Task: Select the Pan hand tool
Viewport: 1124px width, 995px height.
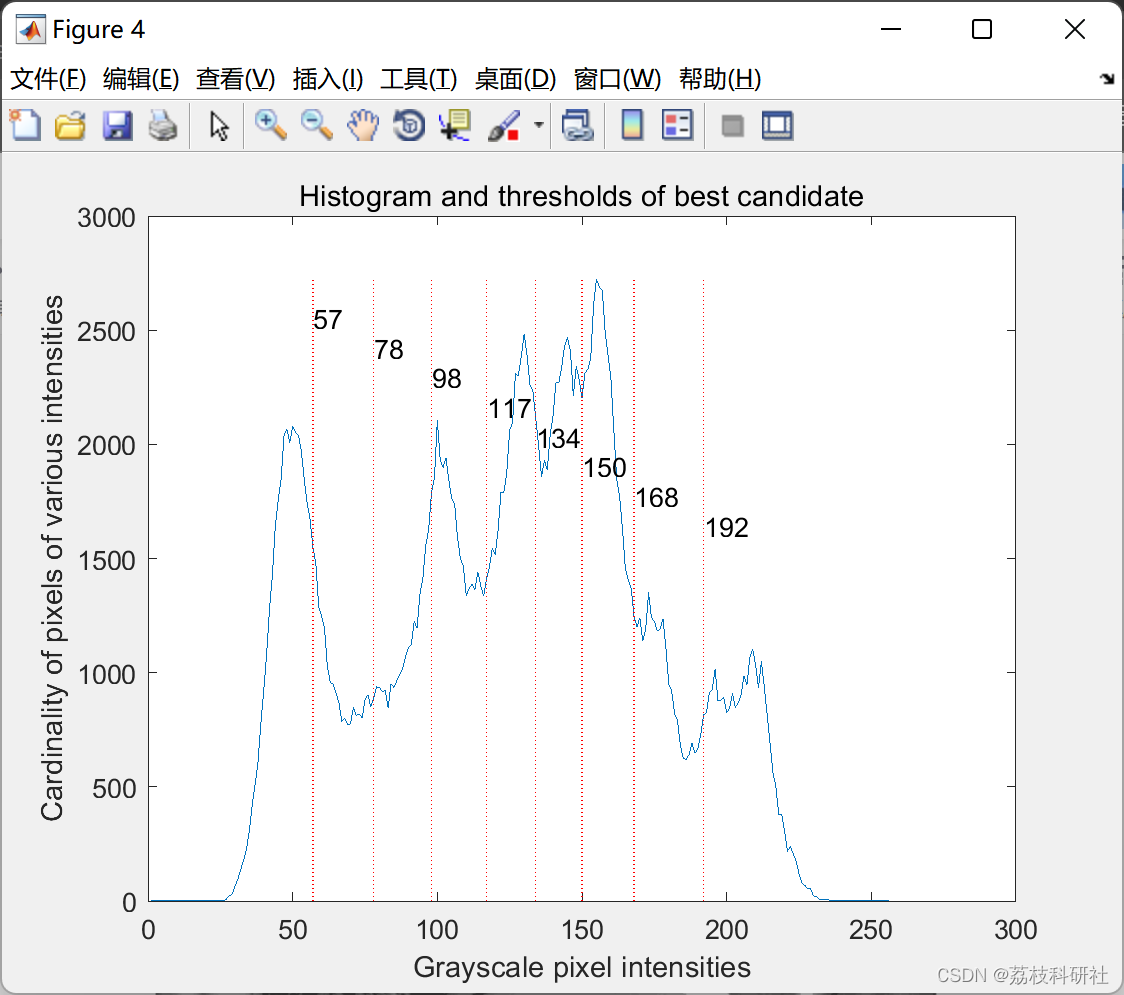Action: point(363,125)
